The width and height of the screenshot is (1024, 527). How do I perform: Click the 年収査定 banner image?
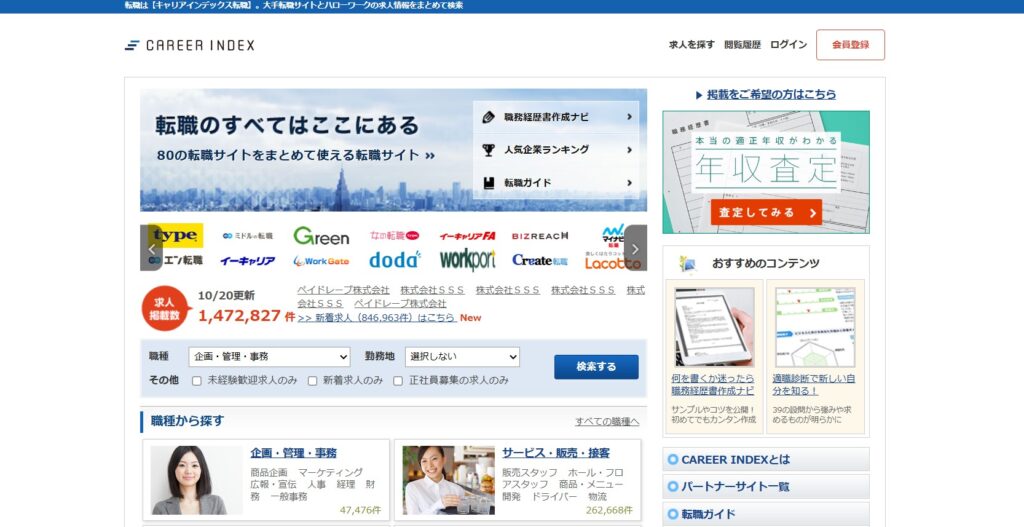pos(766,172)
